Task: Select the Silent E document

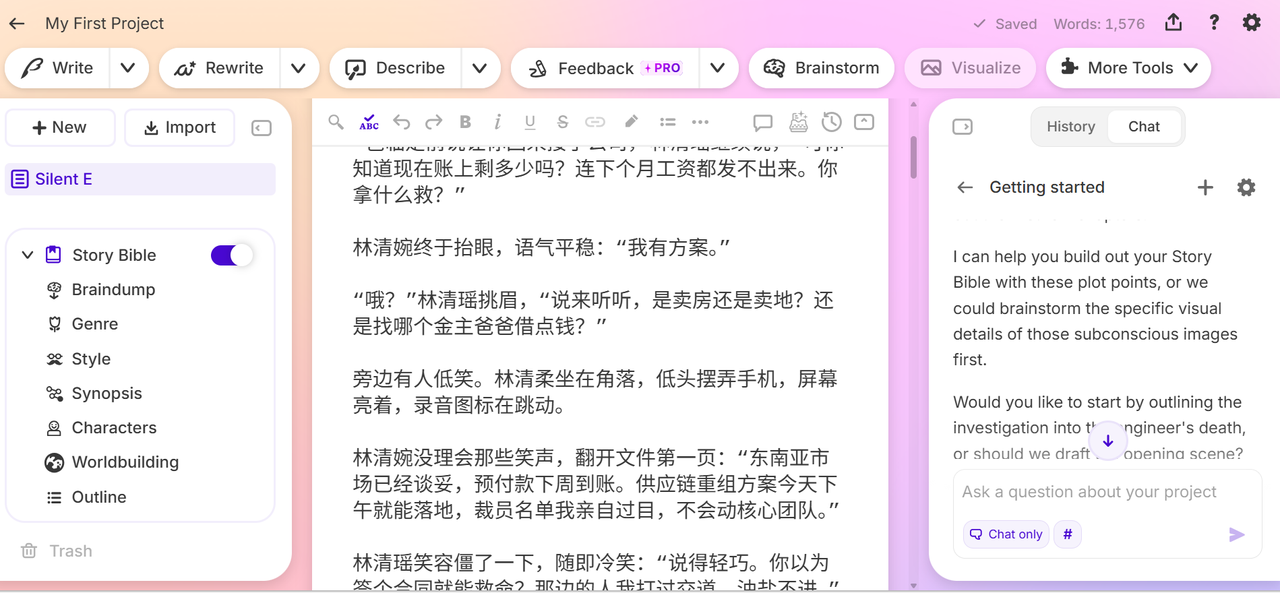Action: (140, 180)
